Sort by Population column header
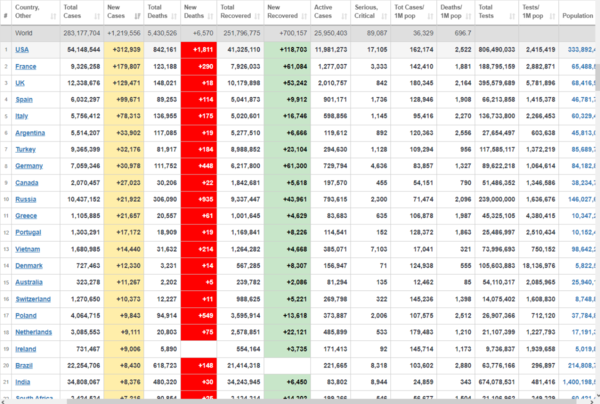The height and width of the screenshot is (404, 600). coord(575,16)
